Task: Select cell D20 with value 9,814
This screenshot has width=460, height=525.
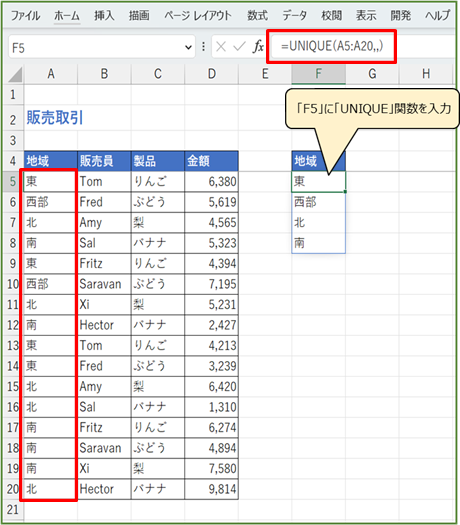Action: pos(211,489)
